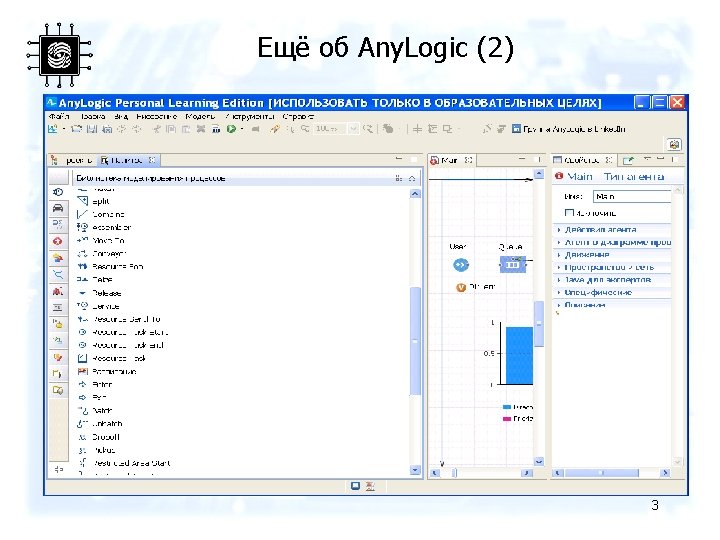Select the Batch block
Image resolution: width=720 pixels, height=540 pixels.
click(x=95, y=411)
